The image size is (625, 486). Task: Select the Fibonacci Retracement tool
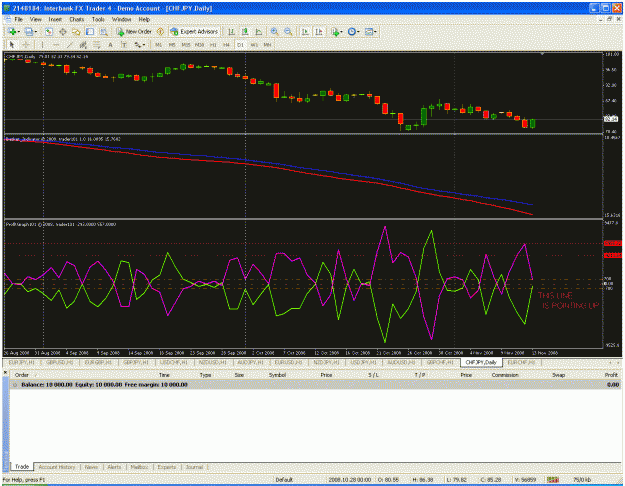tap(96, 45)
